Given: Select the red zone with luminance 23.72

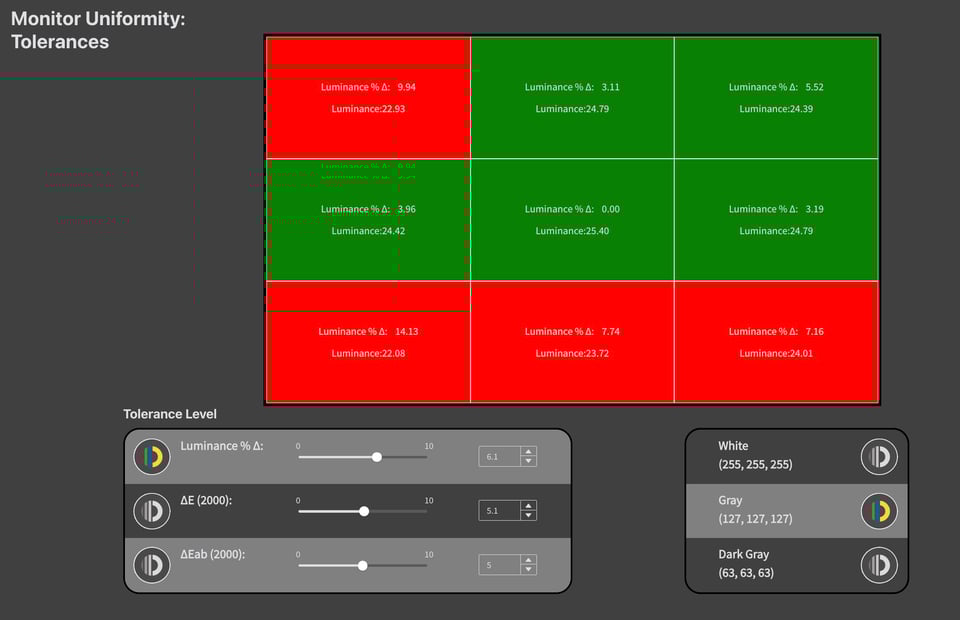Looking at the screenshot, I should tap(572, 342).
